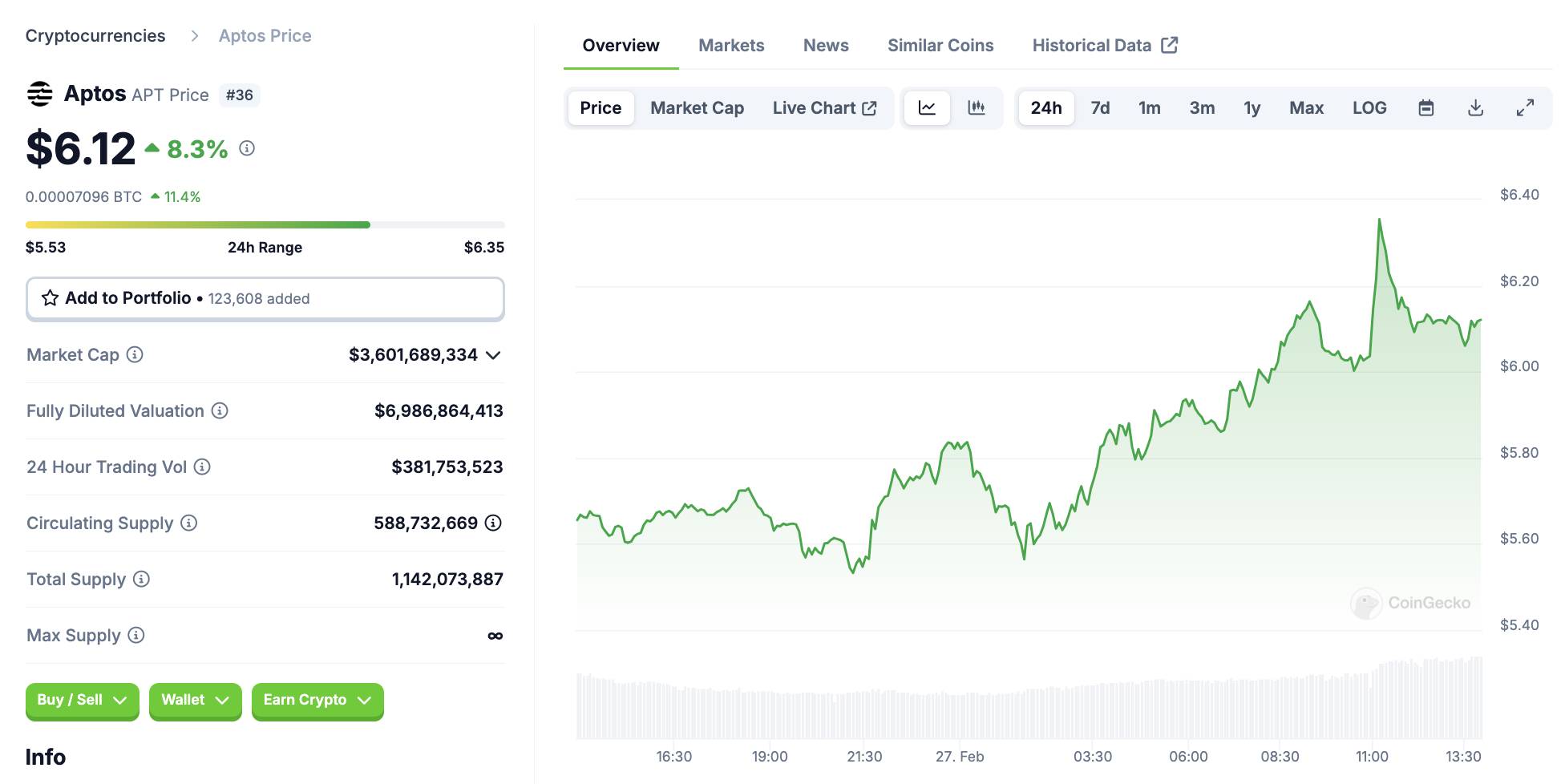Open the Historical Data tab
1565x784 pixels.
point(1104,46)
